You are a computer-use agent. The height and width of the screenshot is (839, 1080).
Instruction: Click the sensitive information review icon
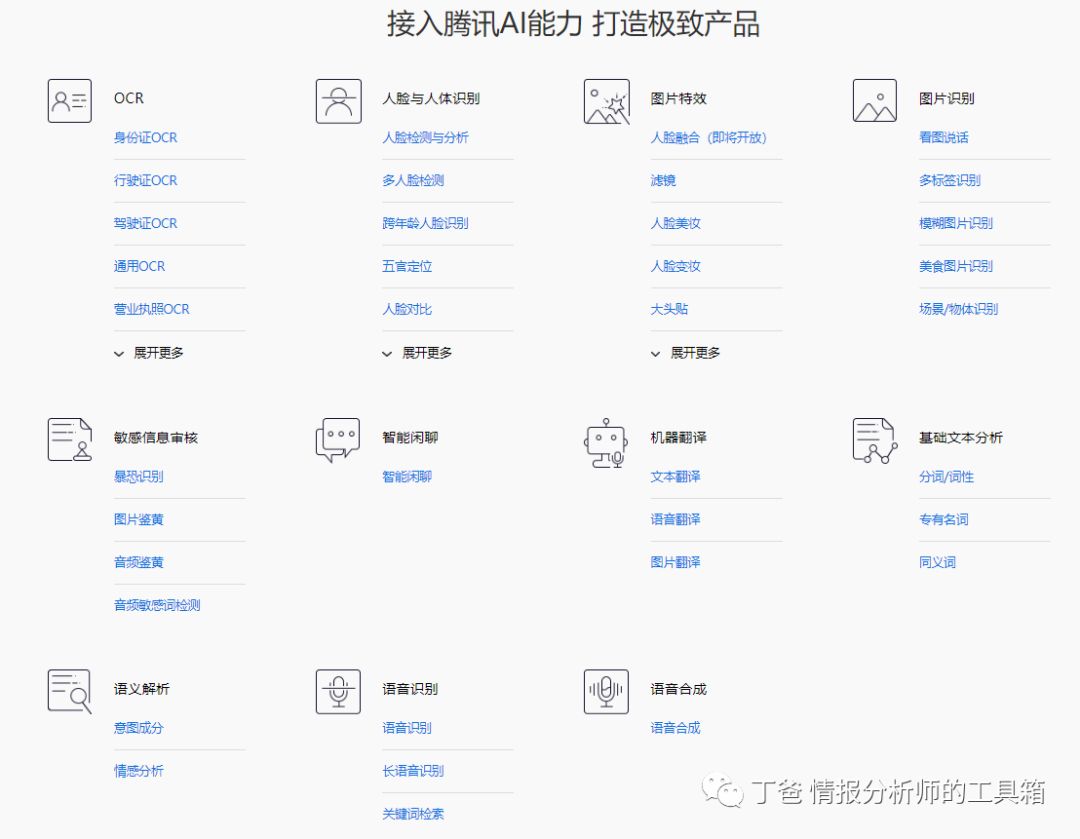(x=70, y=439)
